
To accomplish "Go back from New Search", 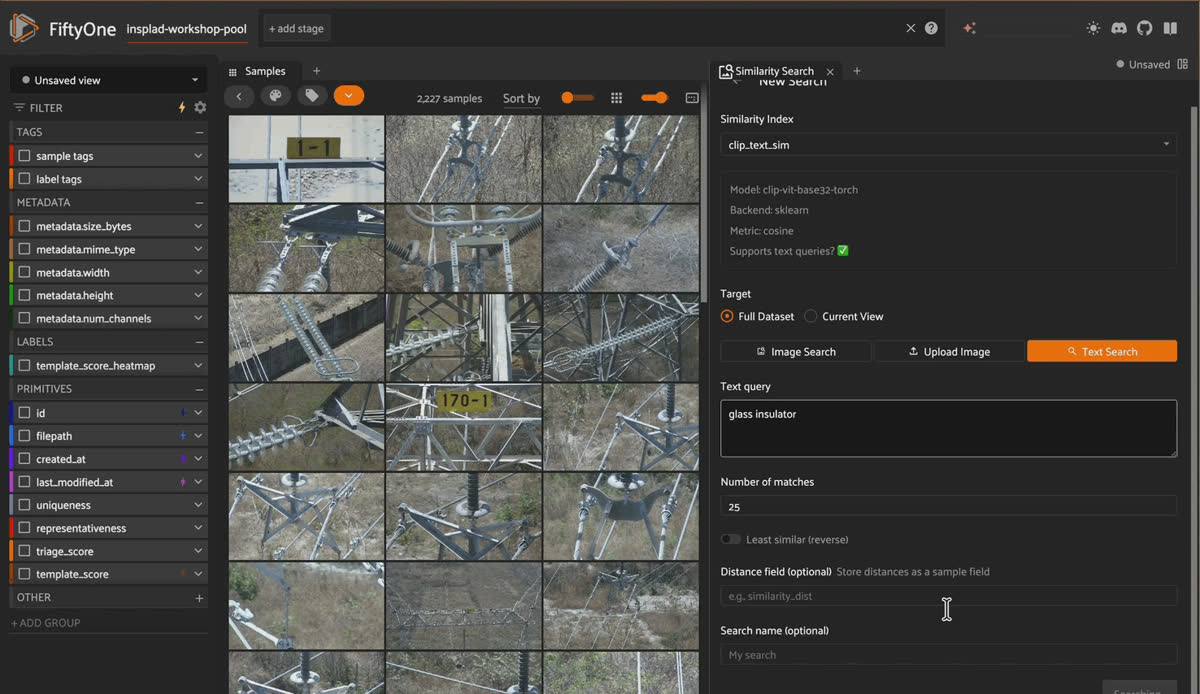I will coord(737,83).
